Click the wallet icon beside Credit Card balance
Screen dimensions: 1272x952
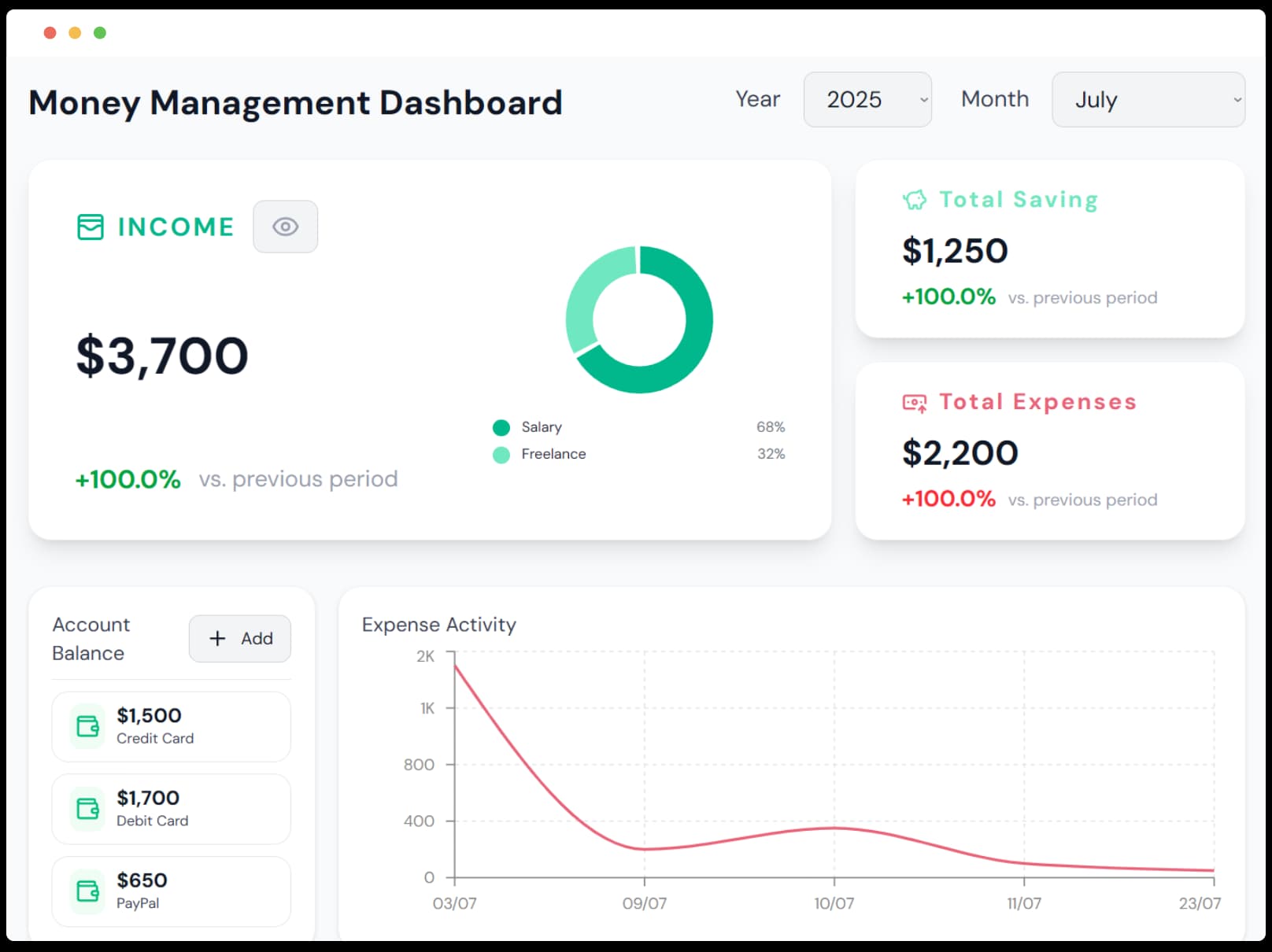point(87,726)
